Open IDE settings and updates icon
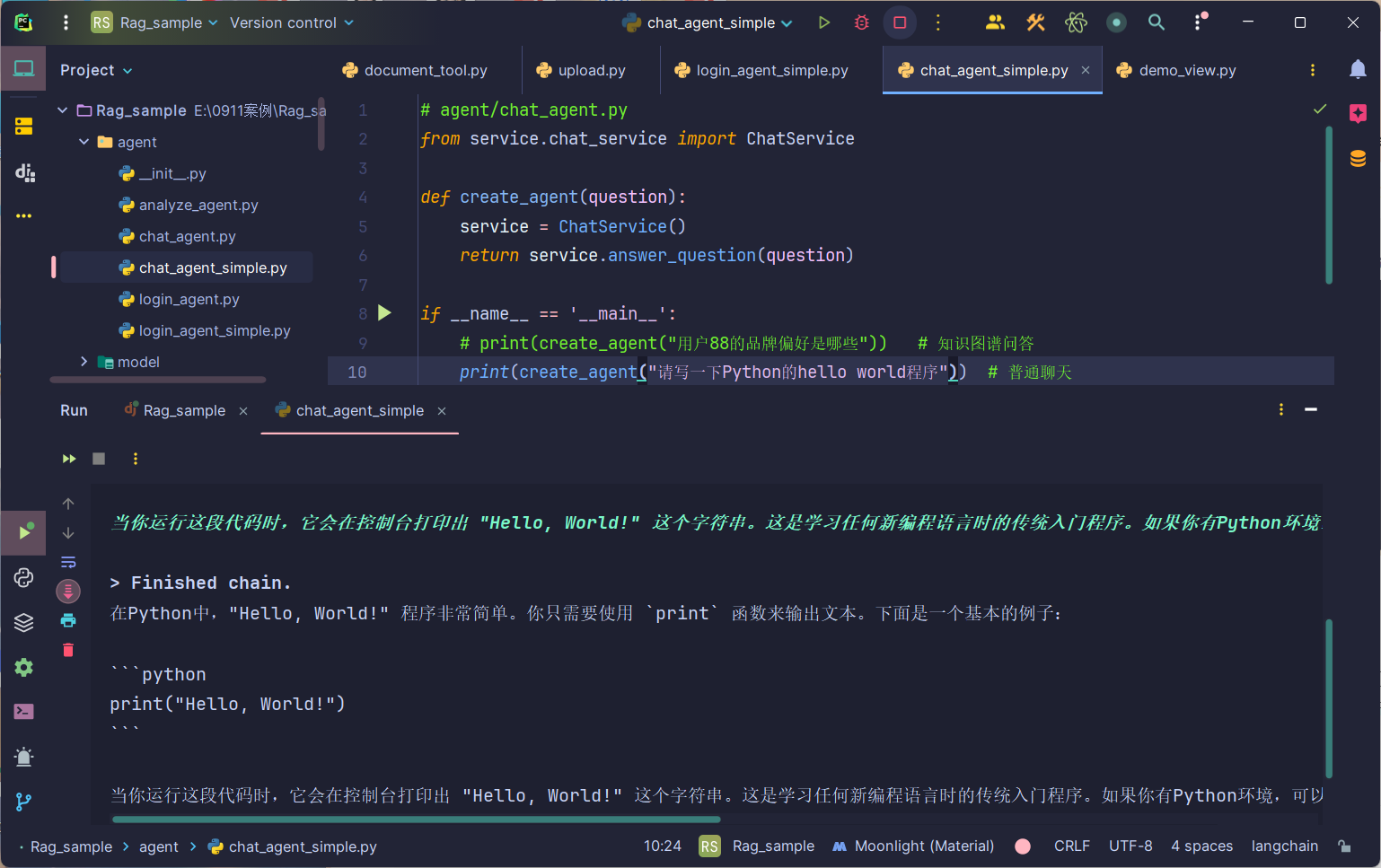The height and width of the screenshot is (868, 1381). [x=1200, y=22]
